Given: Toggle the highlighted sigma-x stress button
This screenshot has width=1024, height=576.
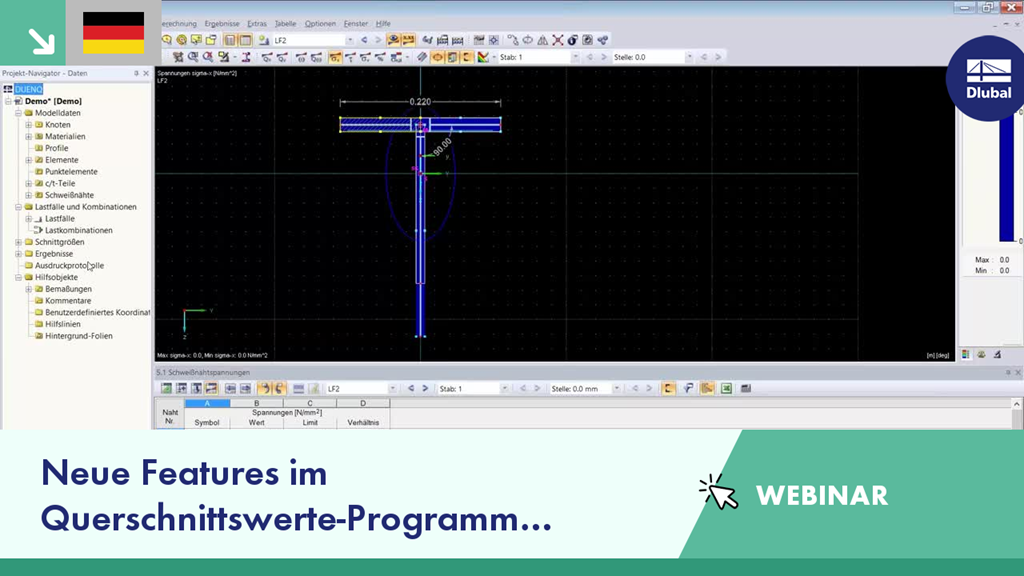Looking at the screenshot, I should pos(335,57).
